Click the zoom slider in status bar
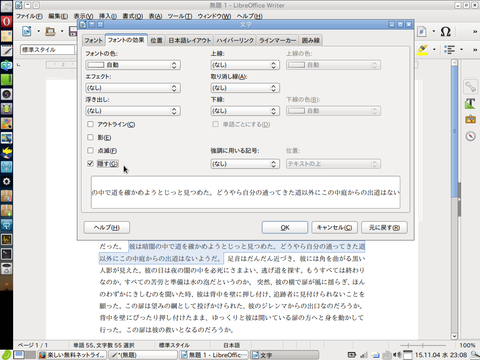The height and width of the screenshot is (360, 480). (423, 345)
